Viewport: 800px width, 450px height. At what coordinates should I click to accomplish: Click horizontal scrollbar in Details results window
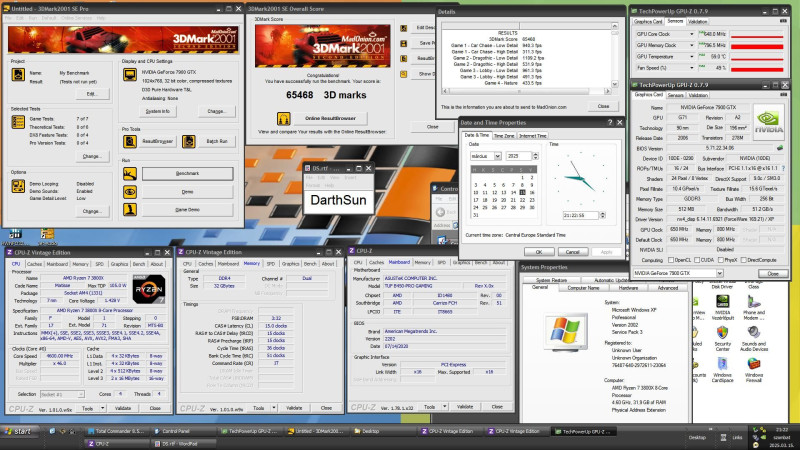click(527, 91)
